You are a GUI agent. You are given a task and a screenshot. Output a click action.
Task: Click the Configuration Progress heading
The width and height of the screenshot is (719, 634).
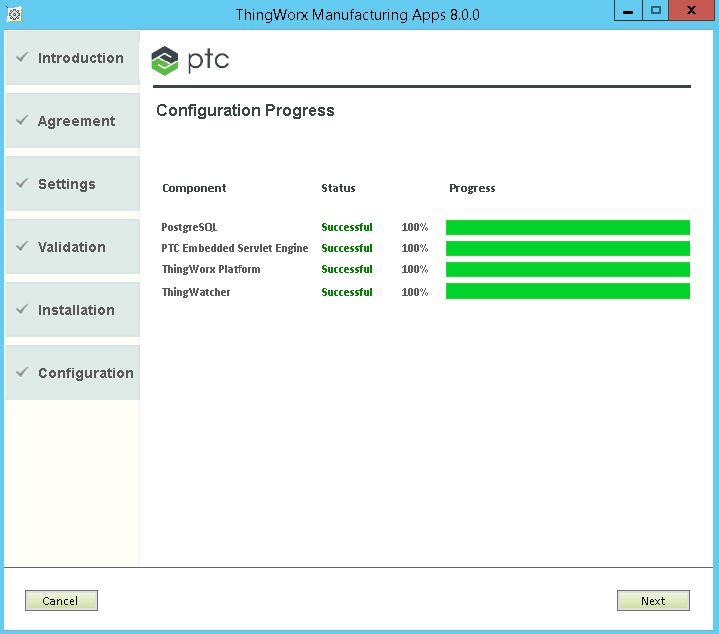pos(245,110)
